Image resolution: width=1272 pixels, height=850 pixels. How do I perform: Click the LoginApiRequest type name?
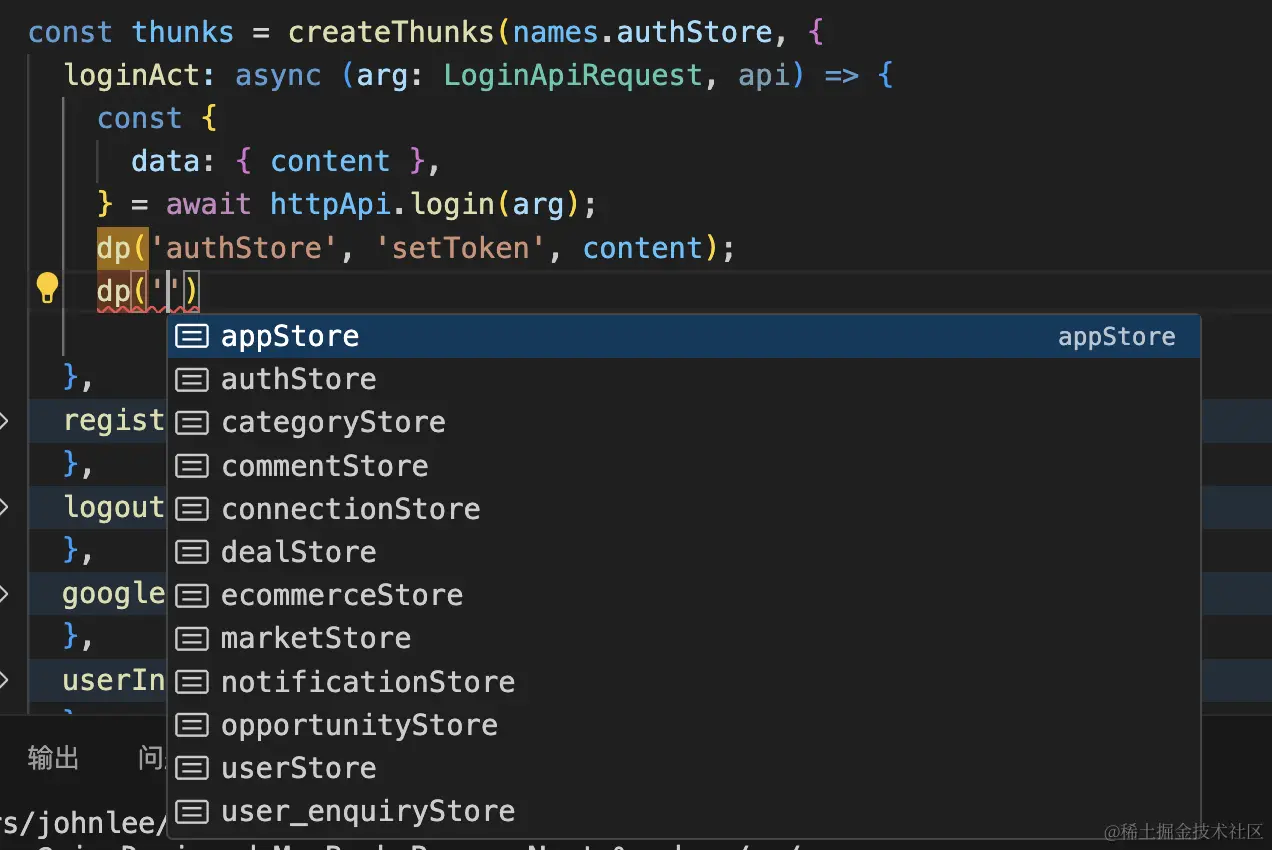click(x=573, y=75)
